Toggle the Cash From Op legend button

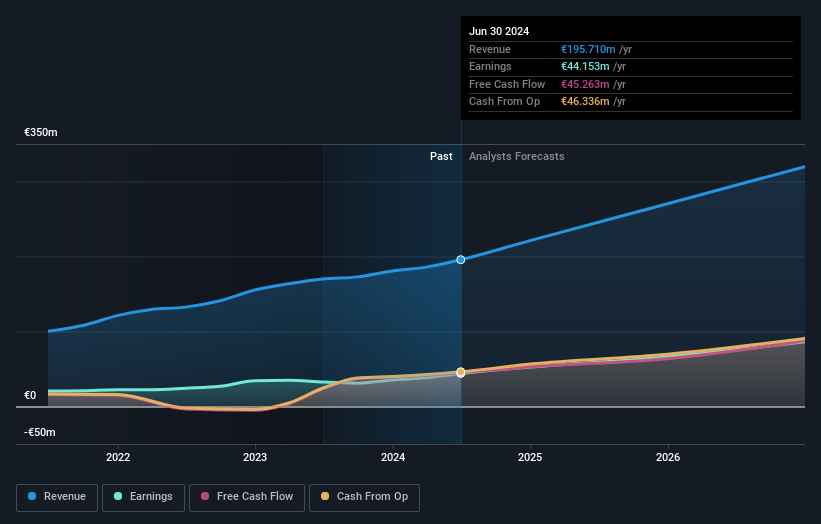364,497
